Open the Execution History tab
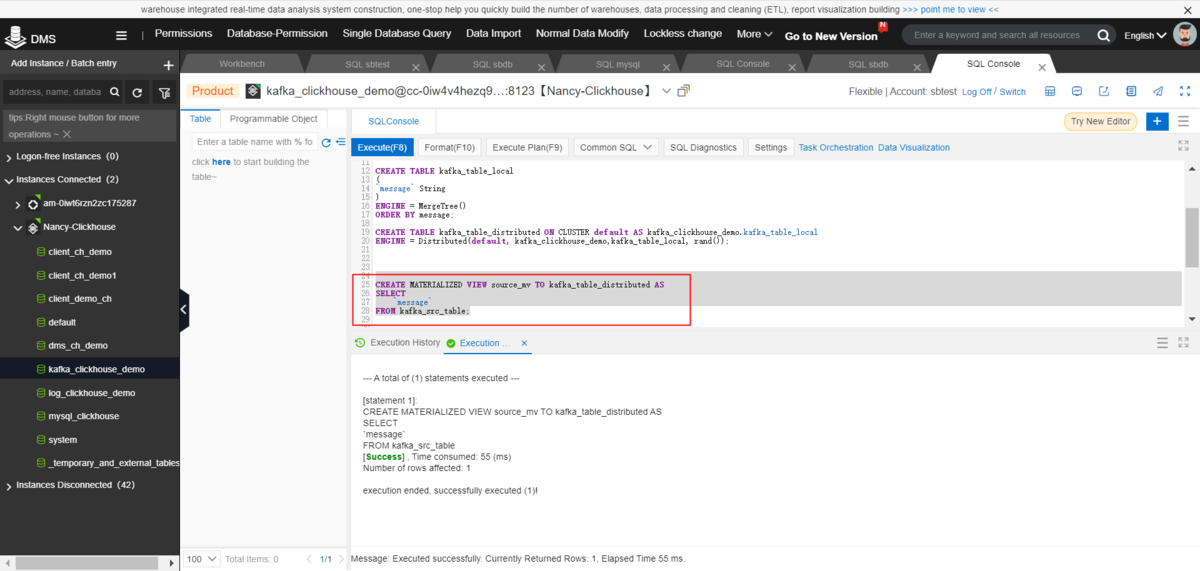The width and height of the screenshot is (1200, 571). pos(397,343)
